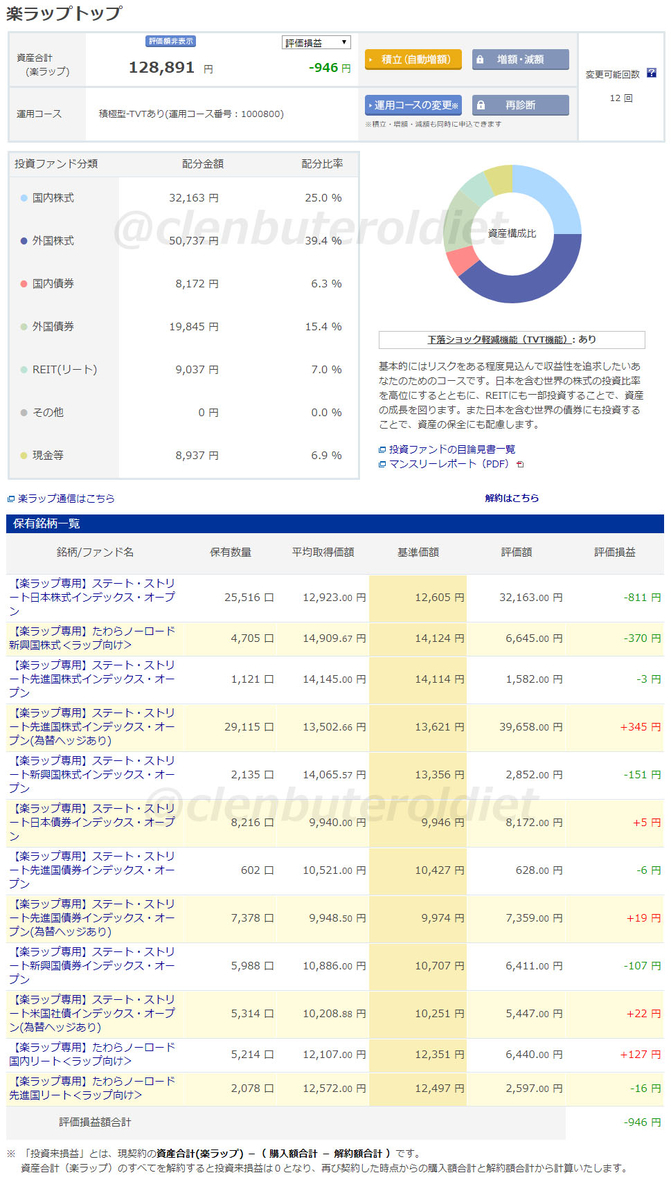Viewport: 671px width, 1200px height.
Task: Open the 先進国債券インデックス fund link with 602口
Action: (x=93, y=870)
